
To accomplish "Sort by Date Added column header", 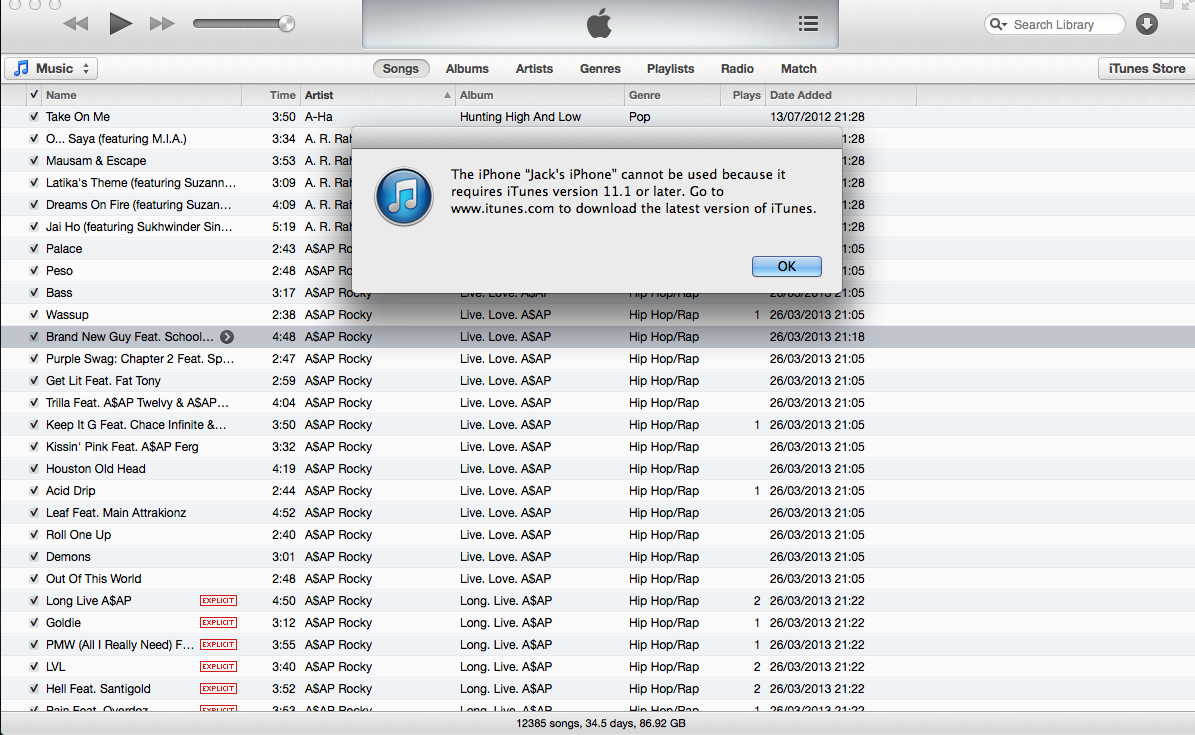I will (841, 95).
